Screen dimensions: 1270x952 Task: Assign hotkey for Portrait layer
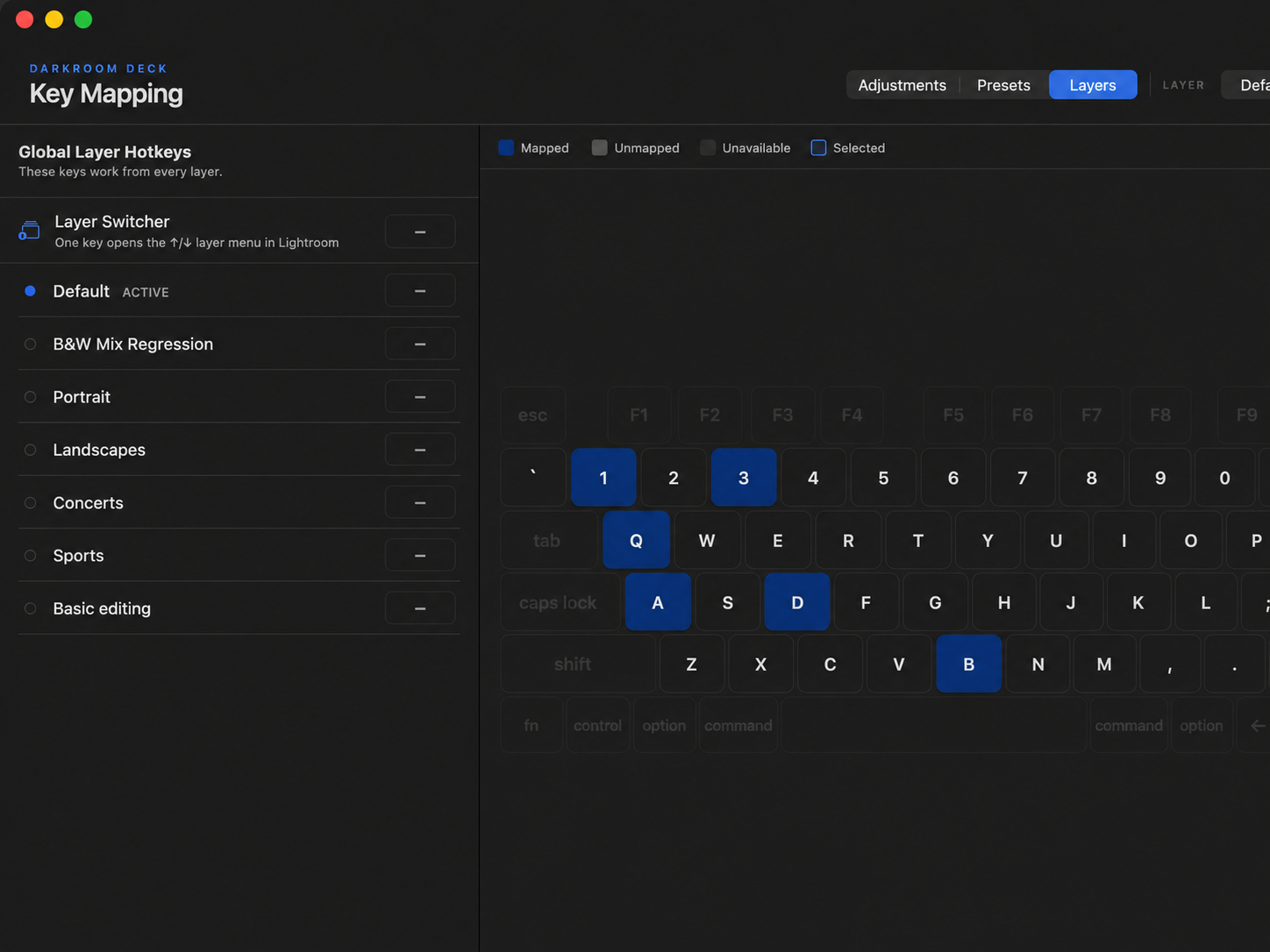420,397
